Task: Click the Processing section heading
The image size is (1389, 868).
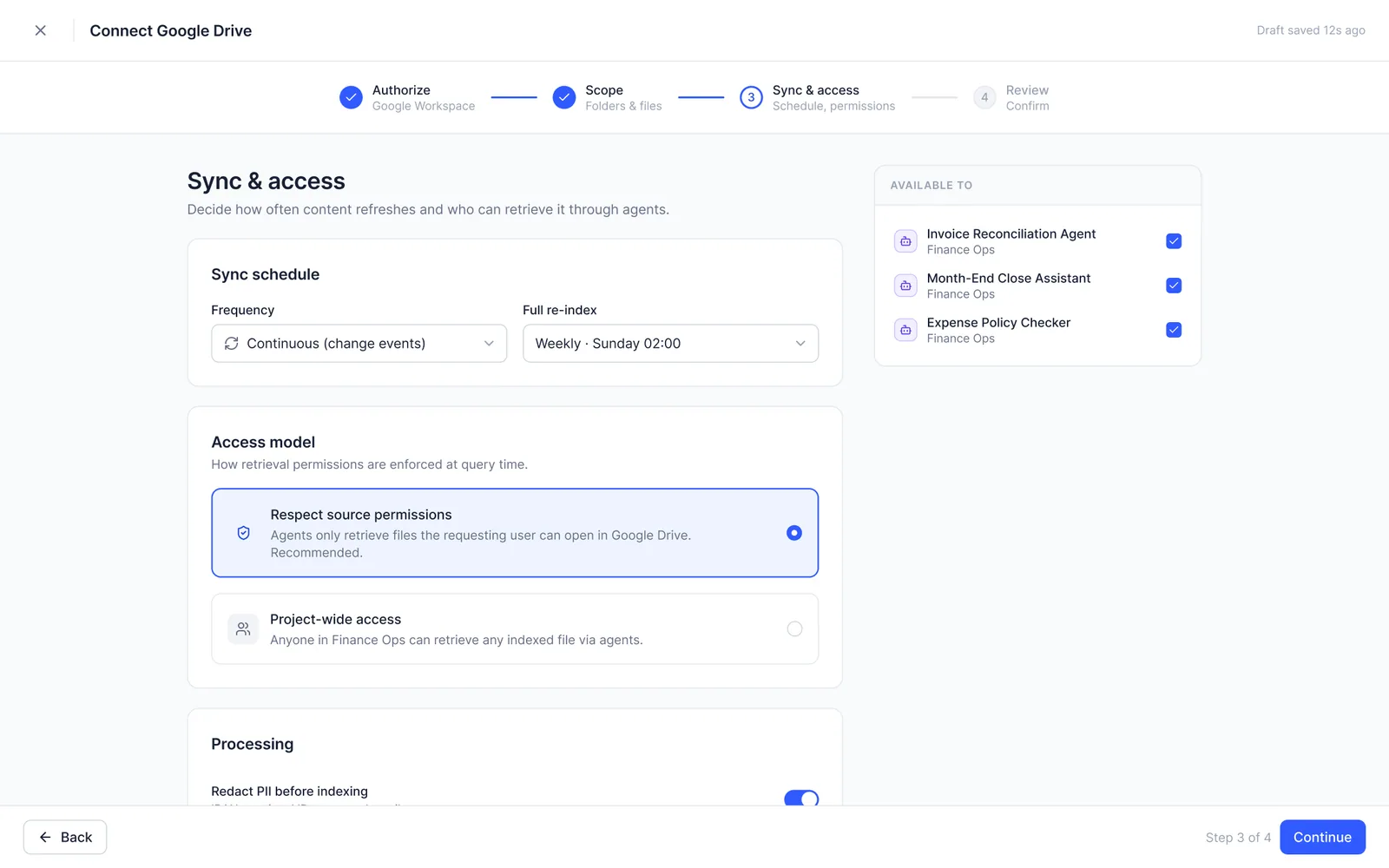Action: [x=253, y=744]
